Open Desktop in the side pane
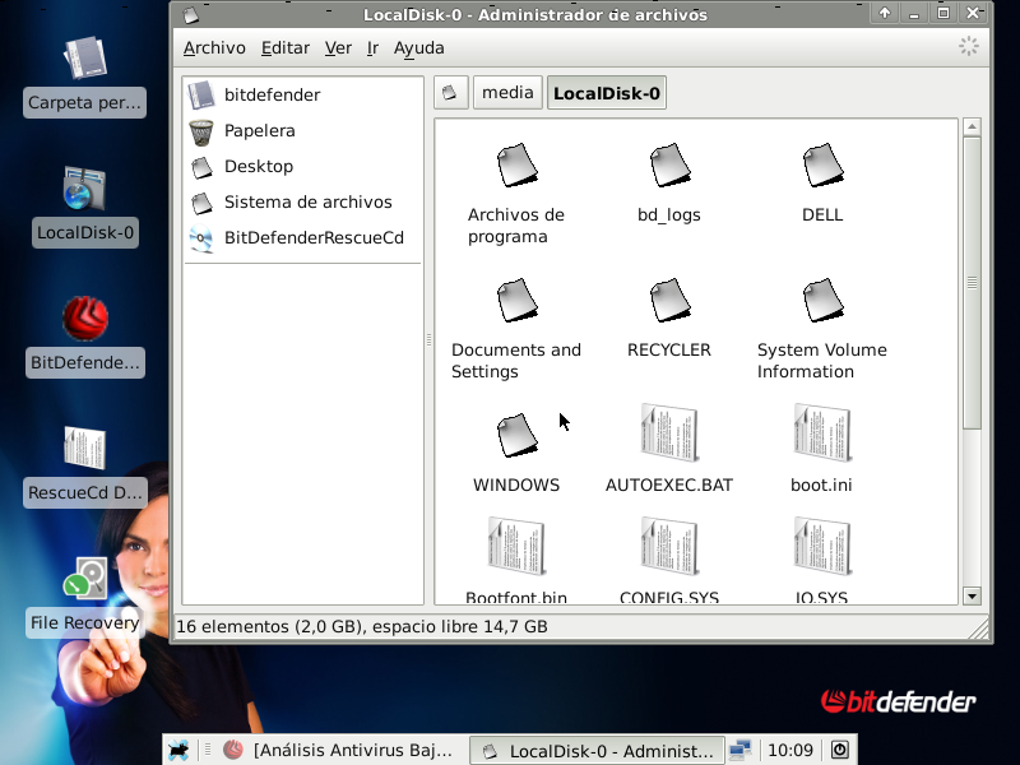Viewport: 1020px width, 765px height. coord(302,167)
